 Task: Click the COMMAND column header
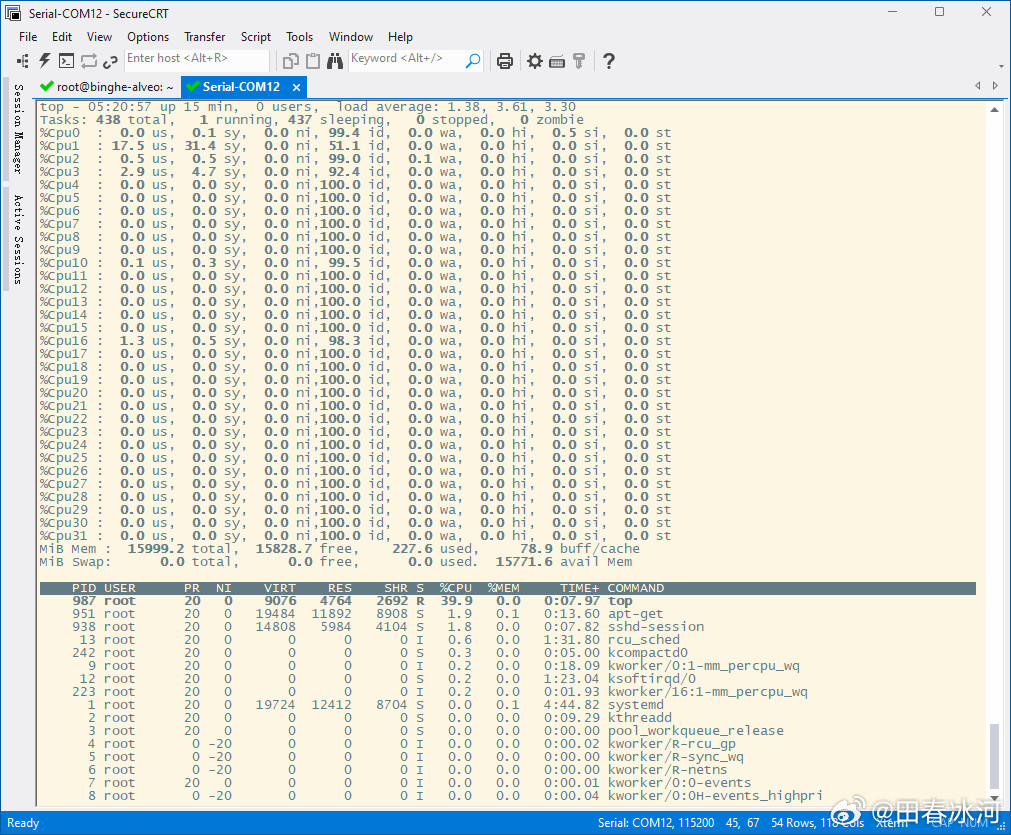pyautogui.click(x=636, y=588)
